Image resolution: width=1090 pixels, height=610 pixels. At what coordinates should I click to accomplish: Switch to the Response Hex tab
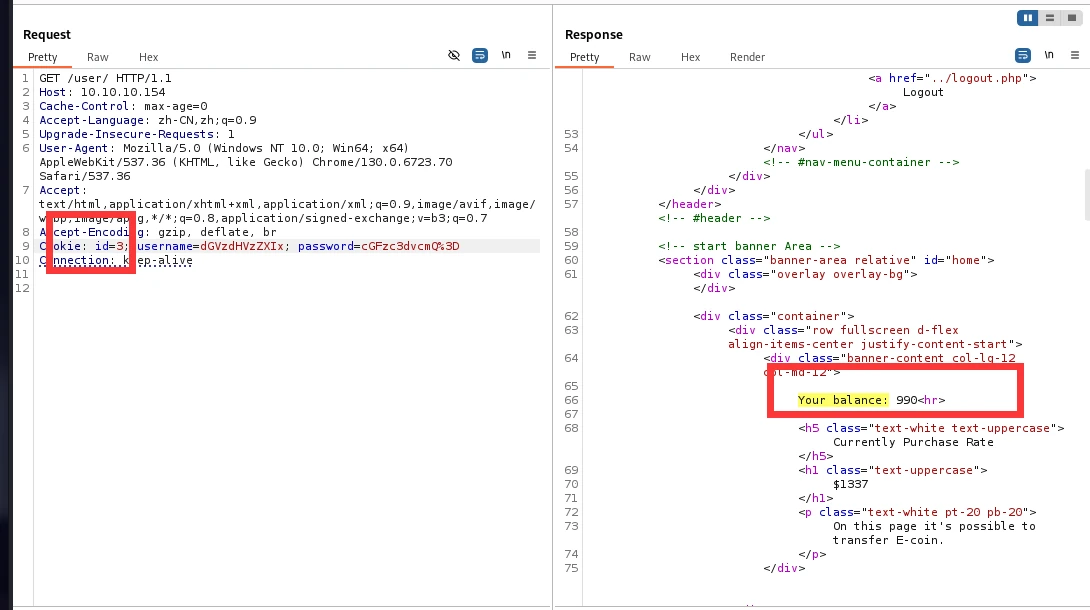(x=690, y=57)
